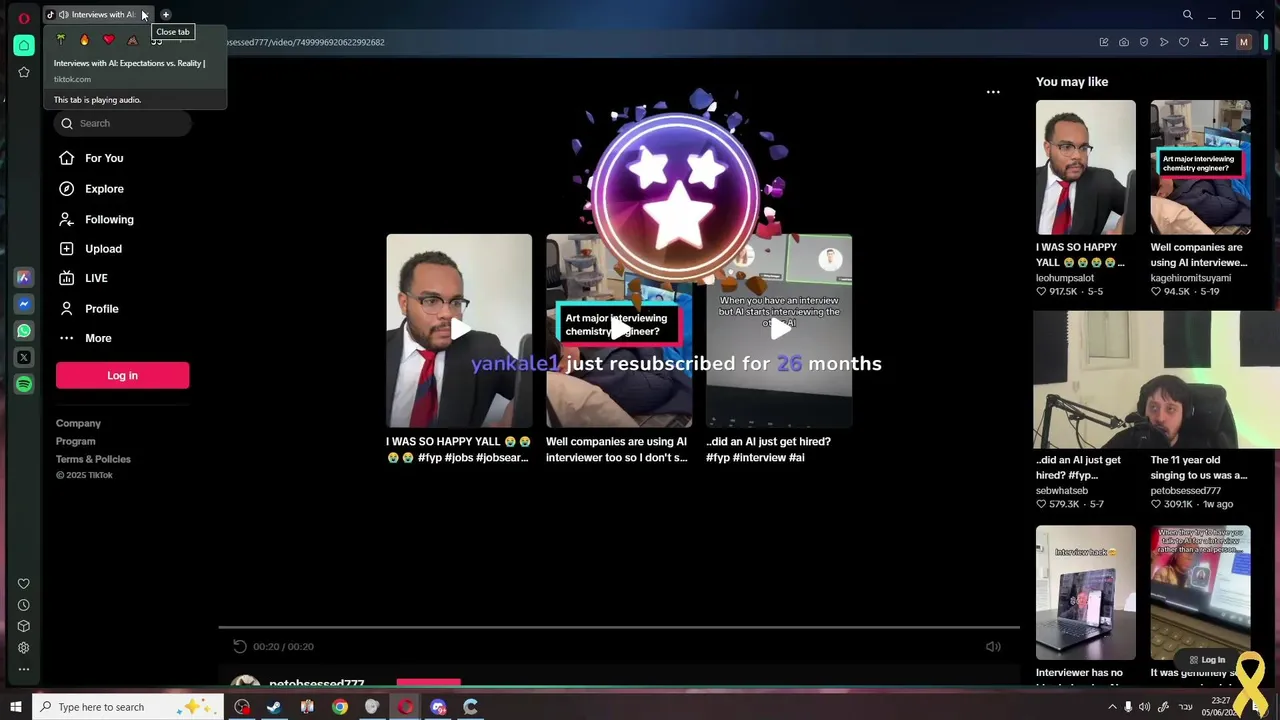Click the red Log in button
The image size is (1280, 720).
pos(122,375)
